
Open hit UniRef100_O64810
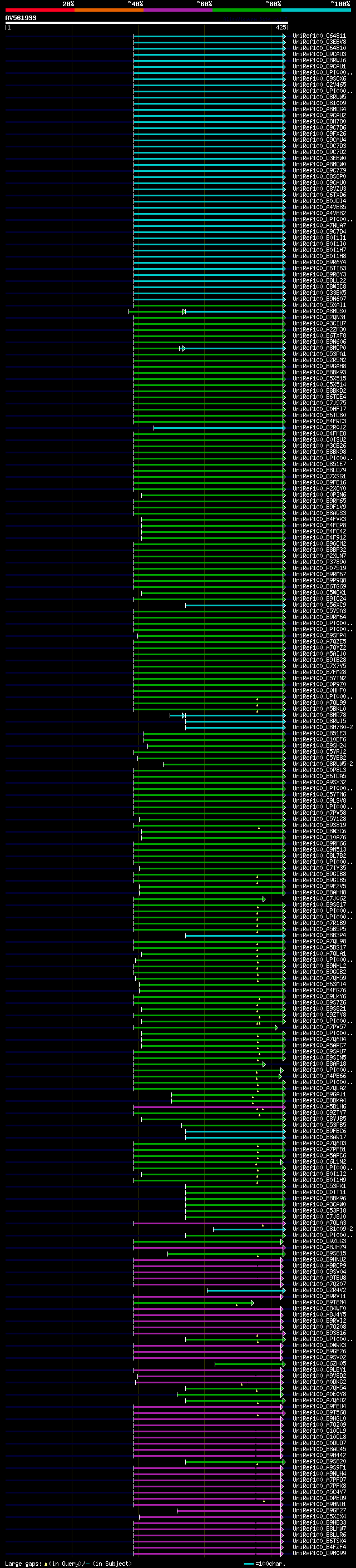319,48
